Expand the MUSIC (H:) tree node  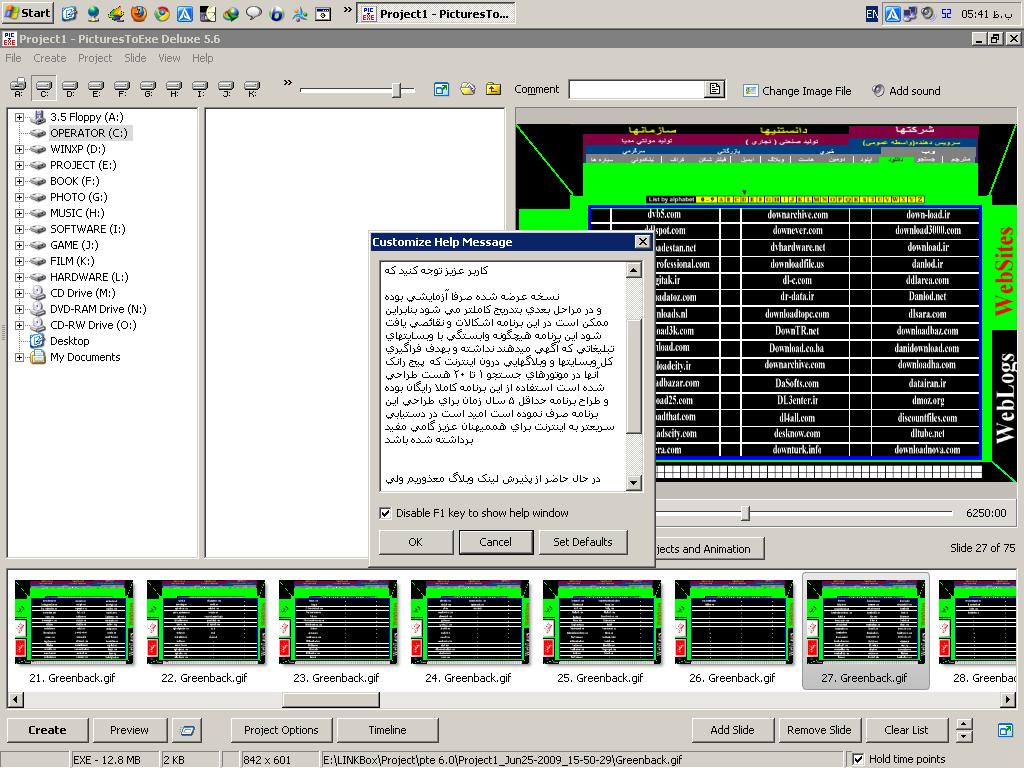[x=20, y=214]
